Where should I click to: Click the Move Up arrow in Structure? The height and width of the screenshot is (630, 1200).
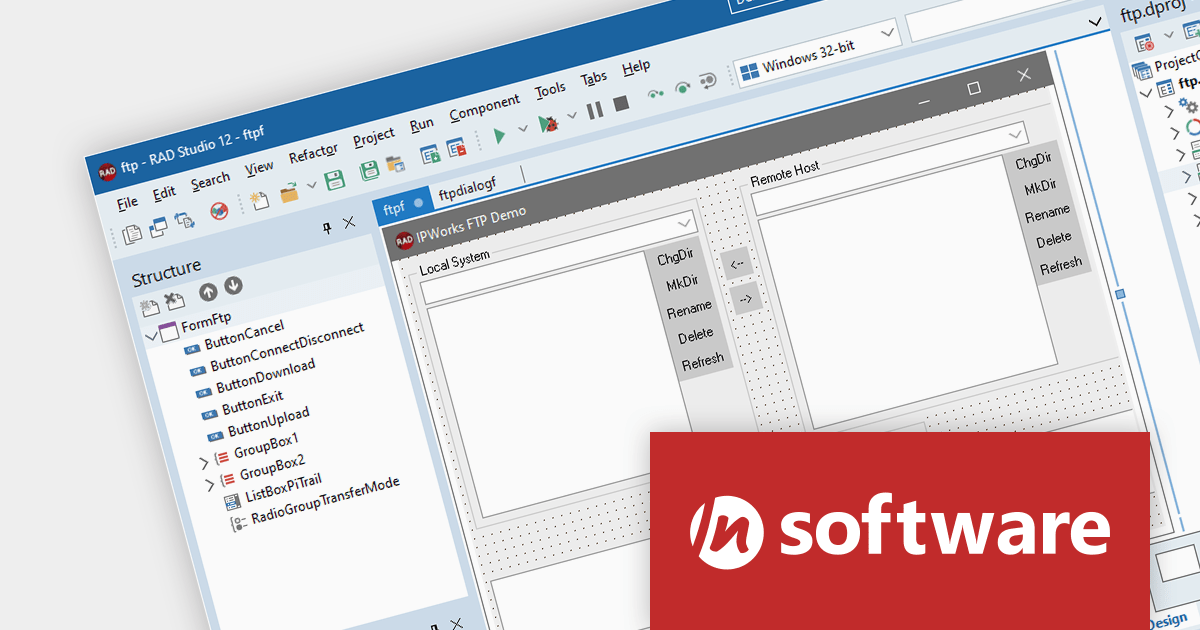(208, 292)
